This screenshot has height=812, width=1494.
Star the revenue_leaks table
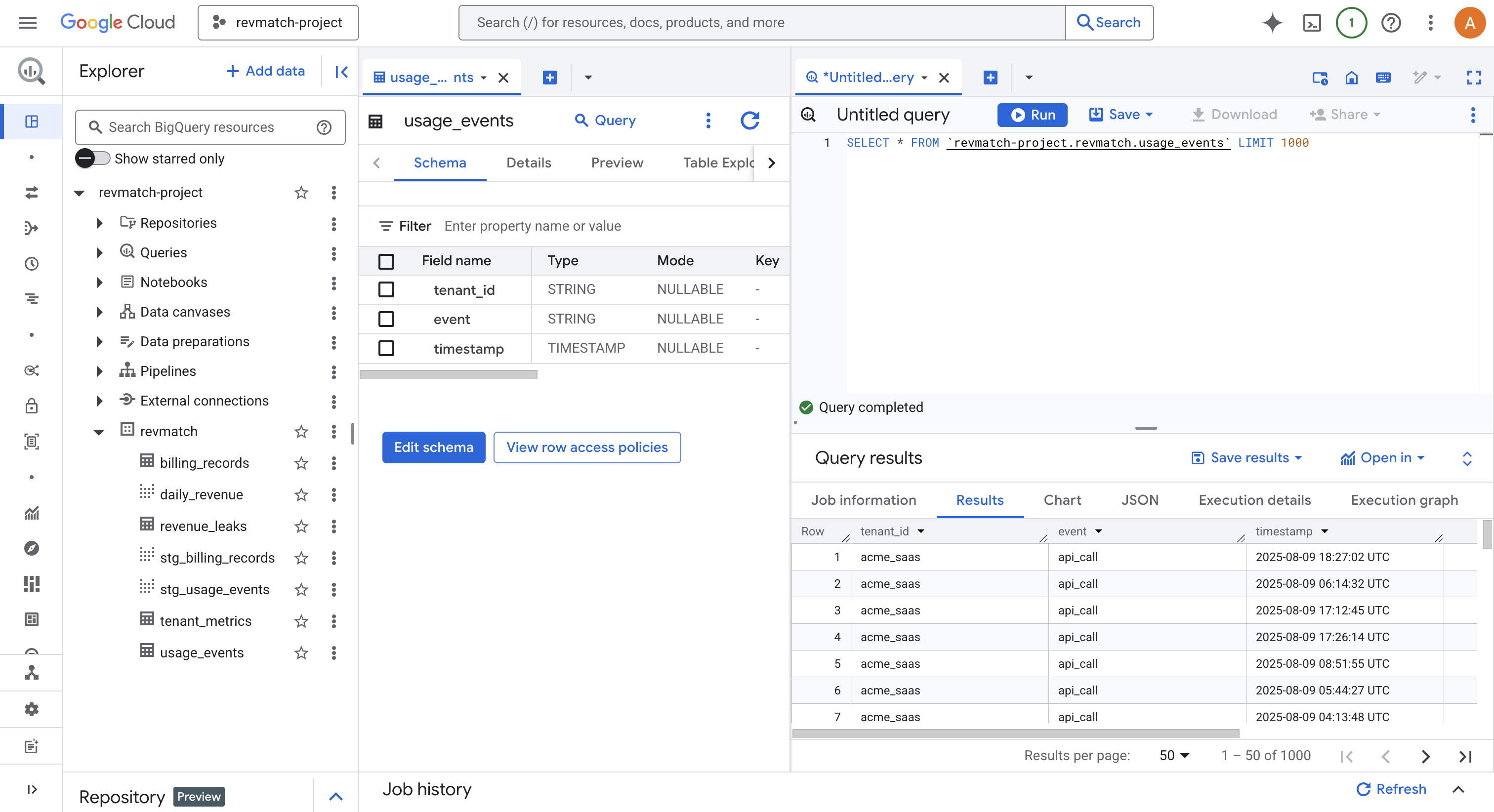tap(301, 526)
